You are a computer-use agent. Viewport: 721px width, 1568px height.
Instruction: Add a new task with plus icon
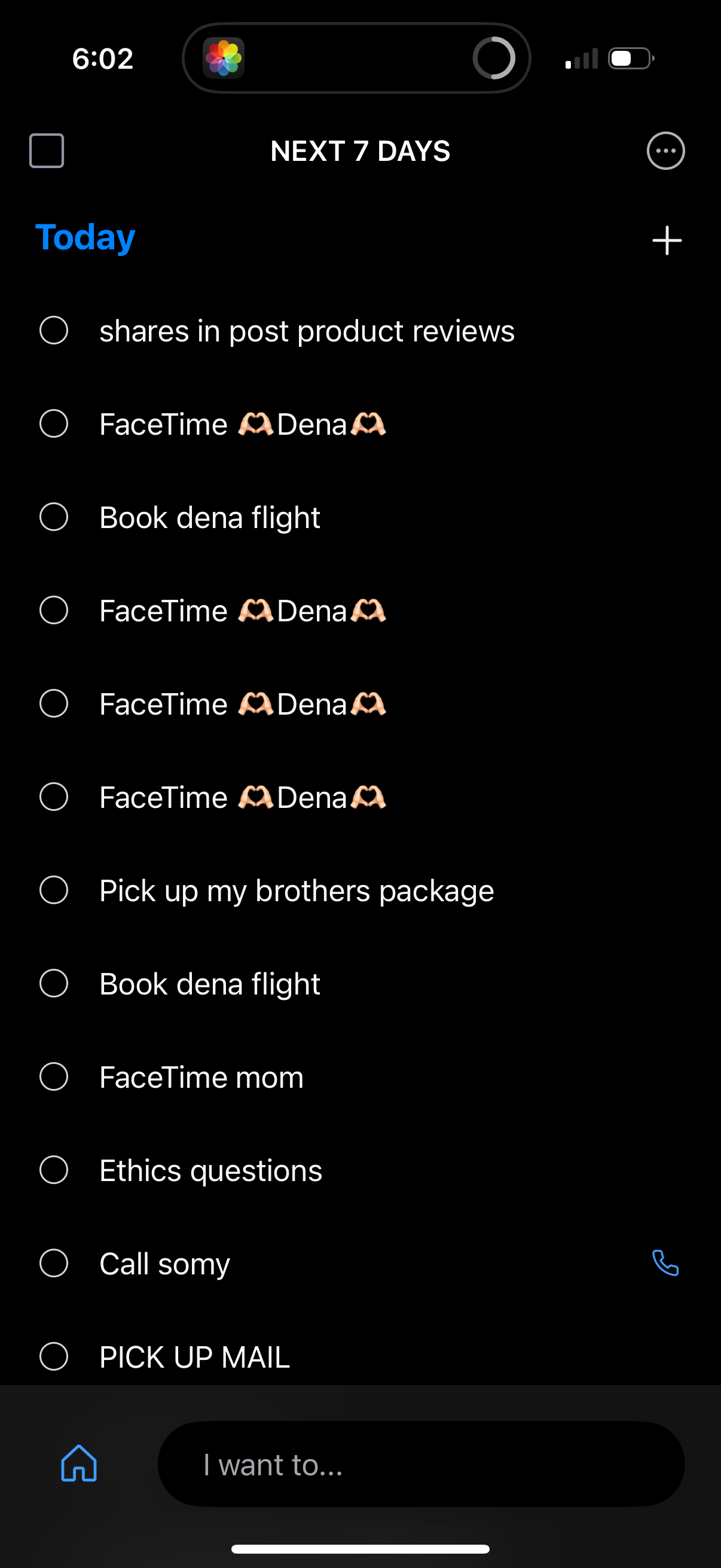pyautogui.click(x=667, y=240)
